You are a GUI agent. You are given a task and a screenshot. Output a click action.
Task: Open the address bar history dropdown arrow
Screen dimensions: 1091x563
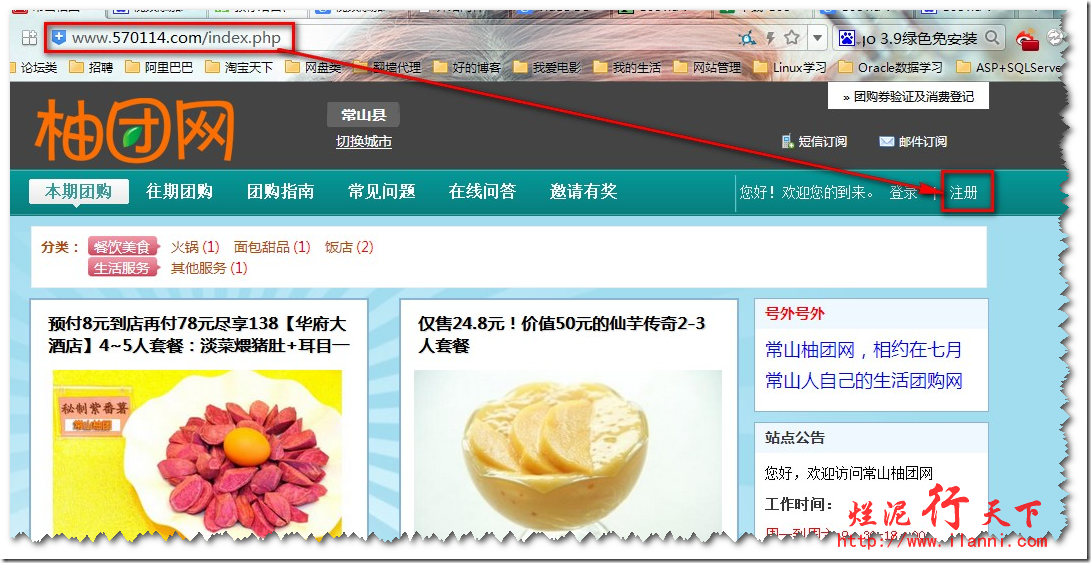[x=818, y=38]
